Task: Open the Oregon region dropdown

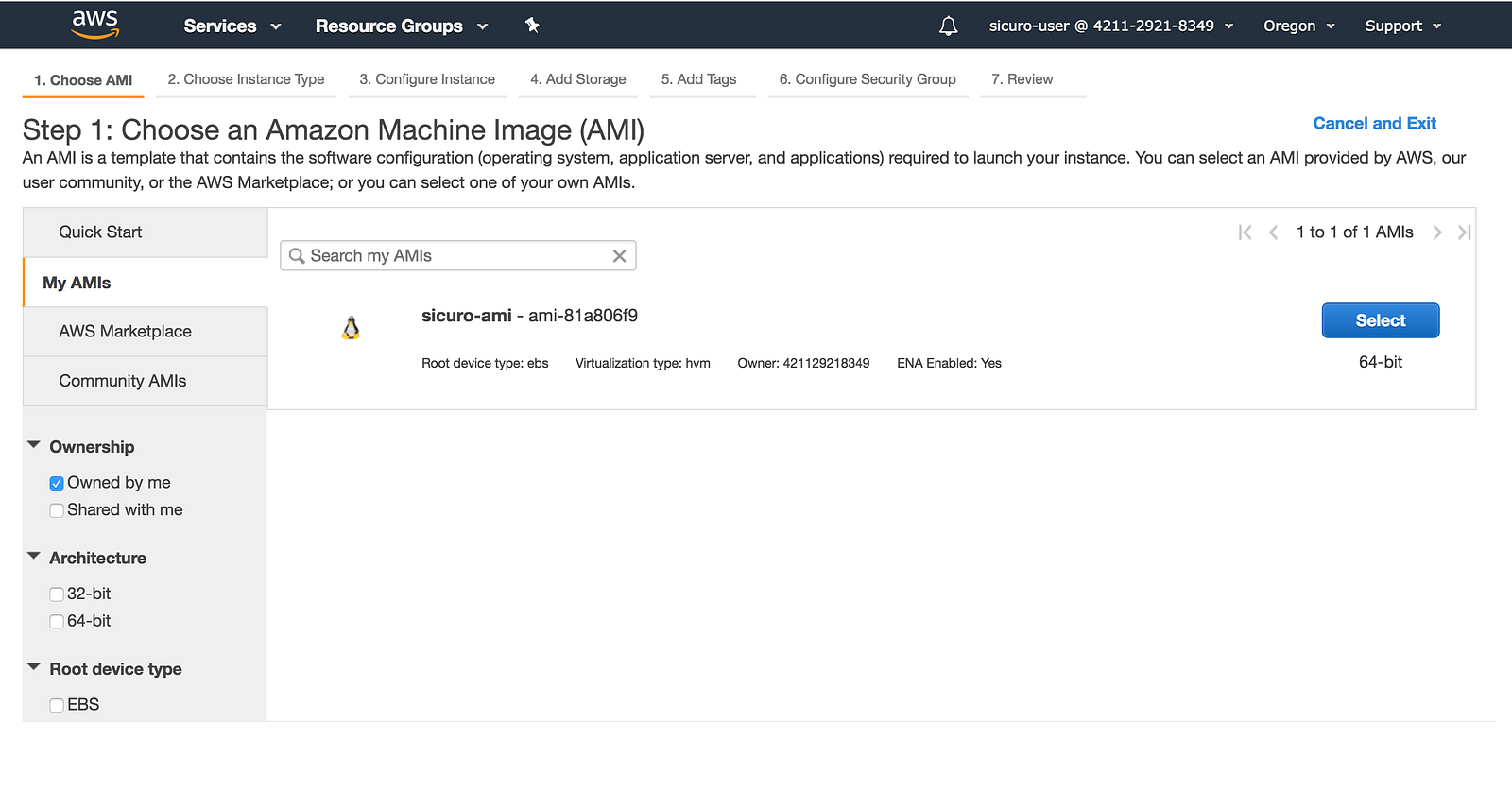Action: click(1298, 26)
